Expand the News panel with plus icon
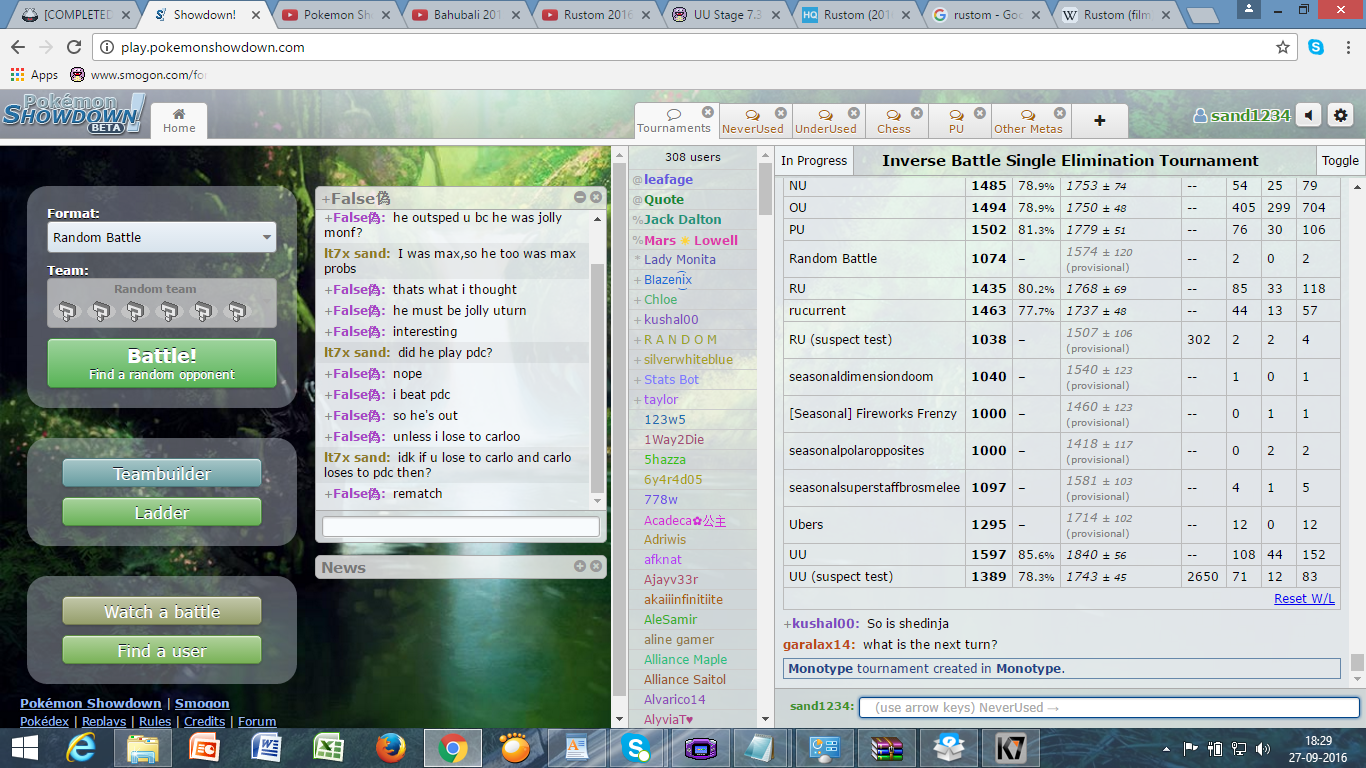The width and height of the screenshot is (1366, 768). [580, 566]
